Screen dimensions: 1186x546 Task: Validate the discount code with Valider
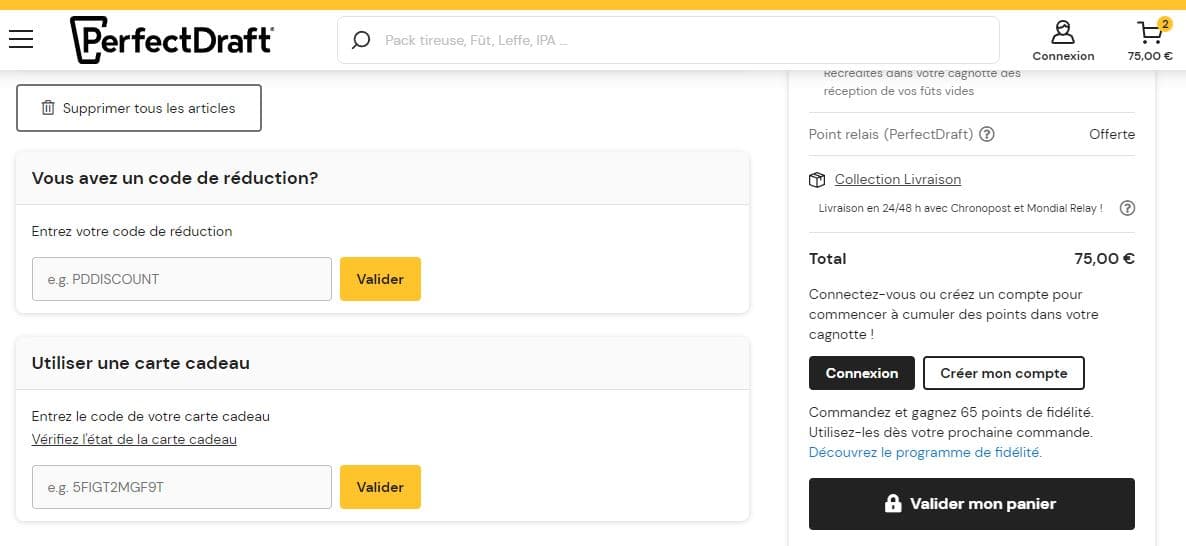tap(380, 279)
